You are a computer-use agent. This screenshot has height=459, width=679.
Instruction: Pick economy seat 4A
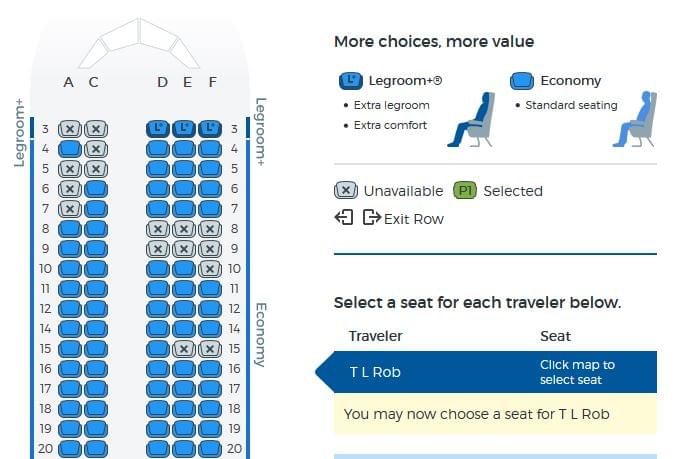(70, 149)
